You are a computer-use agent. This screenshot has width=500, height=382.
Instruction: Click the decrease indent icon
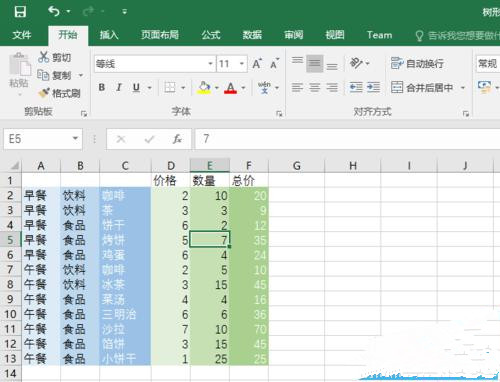[x=356, y=87]
